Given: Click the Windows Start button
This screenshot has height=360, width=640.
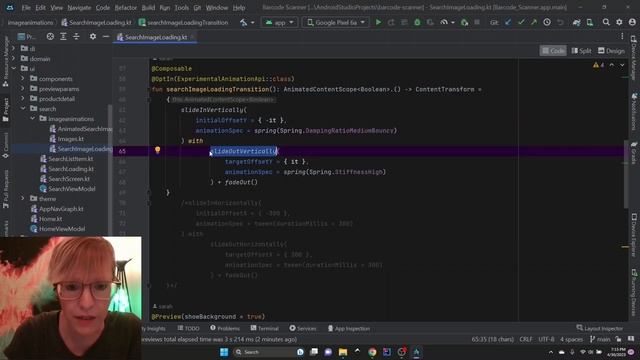Looking at the screenshot, I should (224, 352).
